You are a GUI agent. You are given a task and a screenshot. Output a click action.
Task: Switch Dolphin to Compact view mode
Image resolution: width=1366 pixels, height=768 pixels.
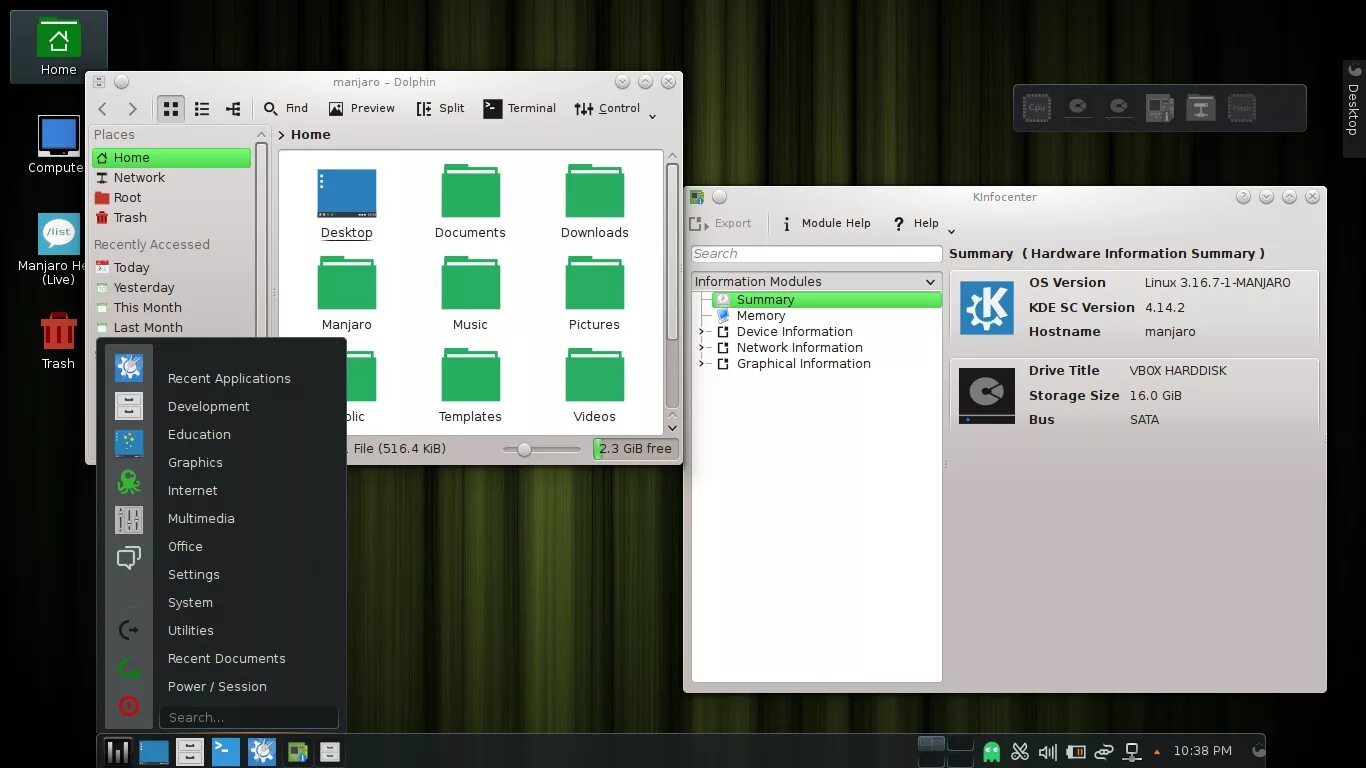tap(202, 109)
